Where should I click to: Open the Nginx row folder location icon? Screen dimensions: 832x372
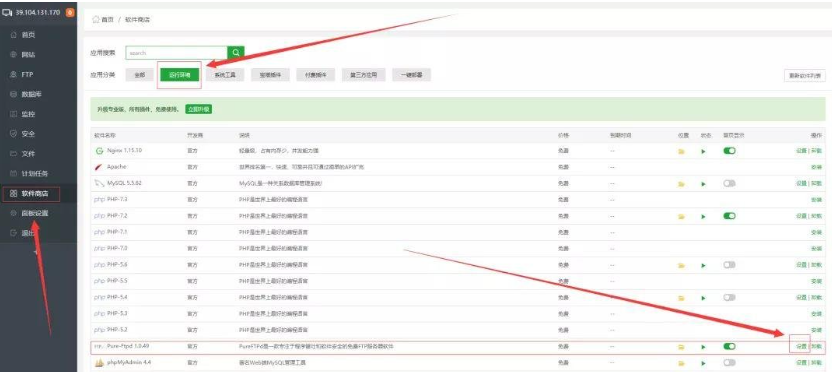(x=681, y=151)
